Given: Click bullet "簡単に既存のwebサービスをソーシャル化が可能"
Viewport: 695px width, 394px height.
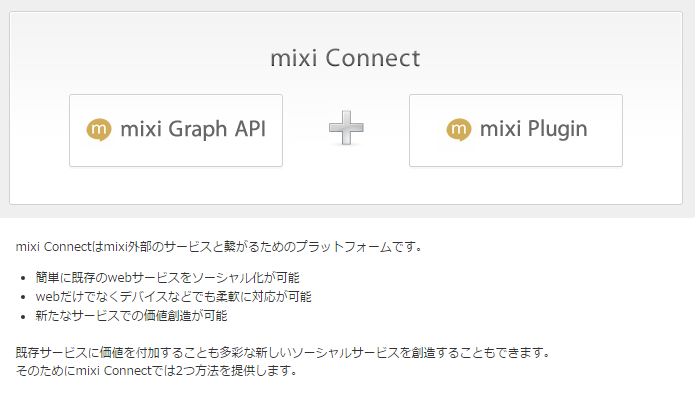Looking at the screenshot, I should (x=168, y=278).
